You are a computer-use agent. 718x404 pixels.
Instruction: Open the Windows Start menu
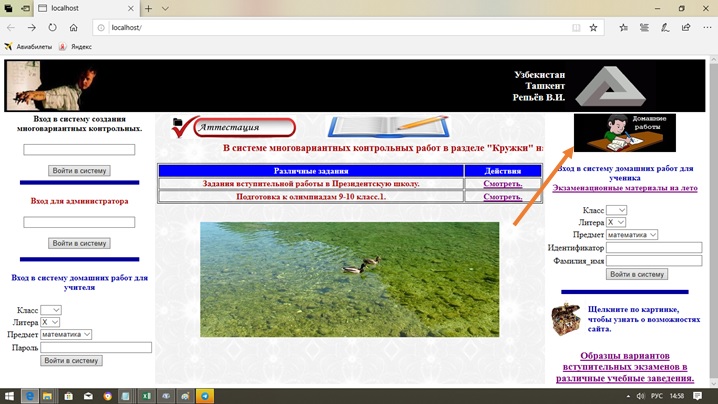point(8,396)
